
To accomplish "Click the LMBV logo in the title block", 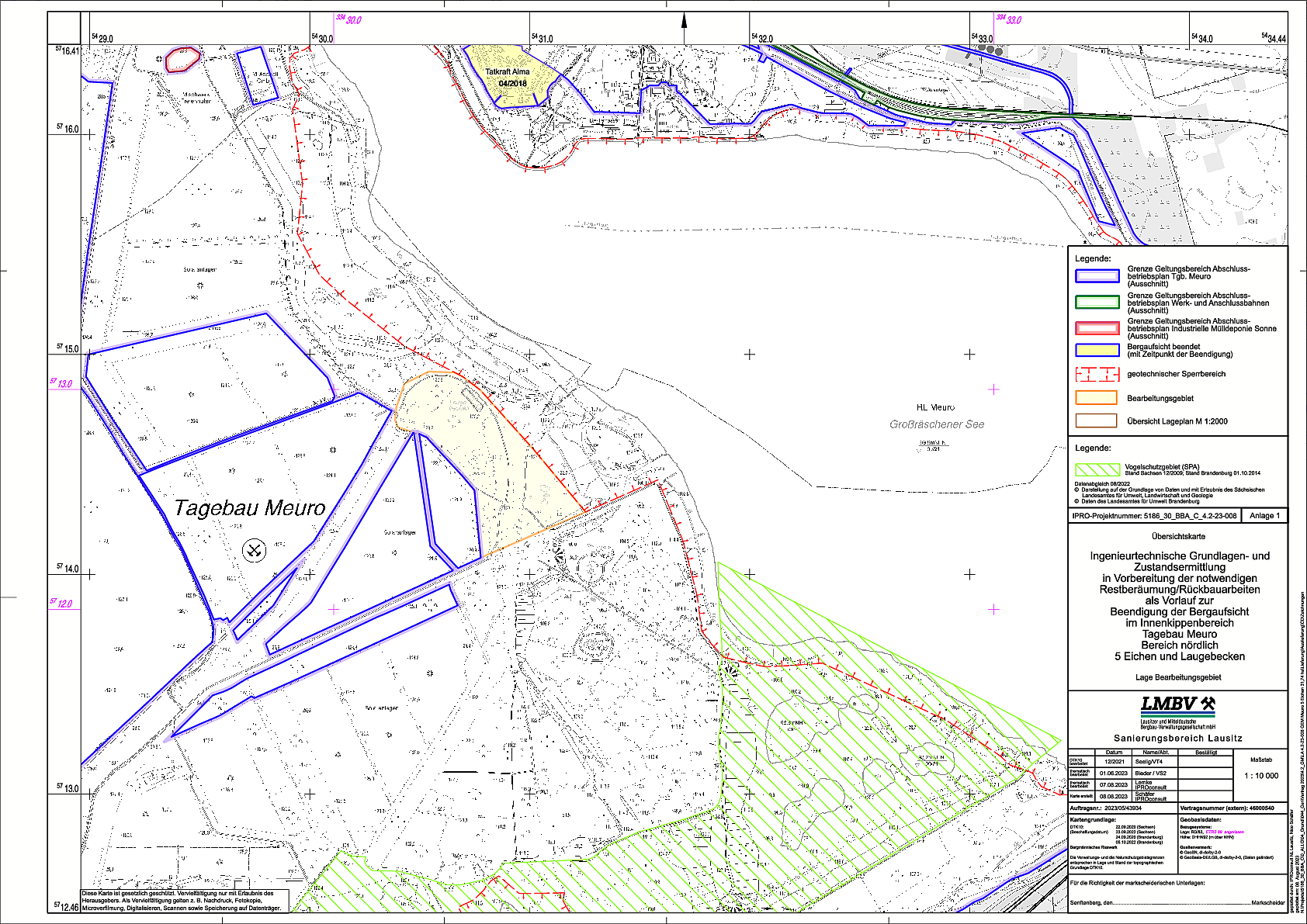I will coord(1177,705).
